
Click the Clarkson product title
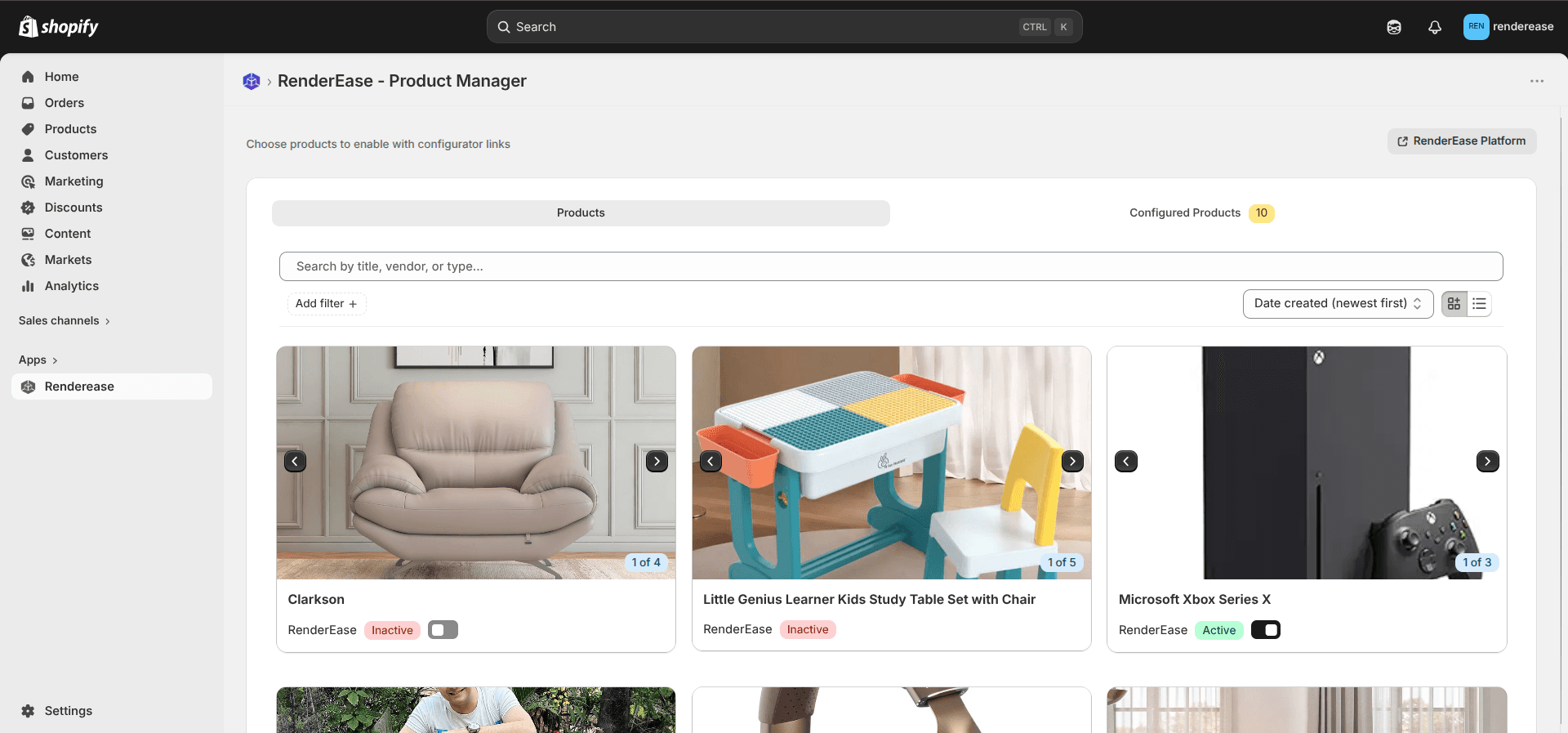[x=316, y=600]
